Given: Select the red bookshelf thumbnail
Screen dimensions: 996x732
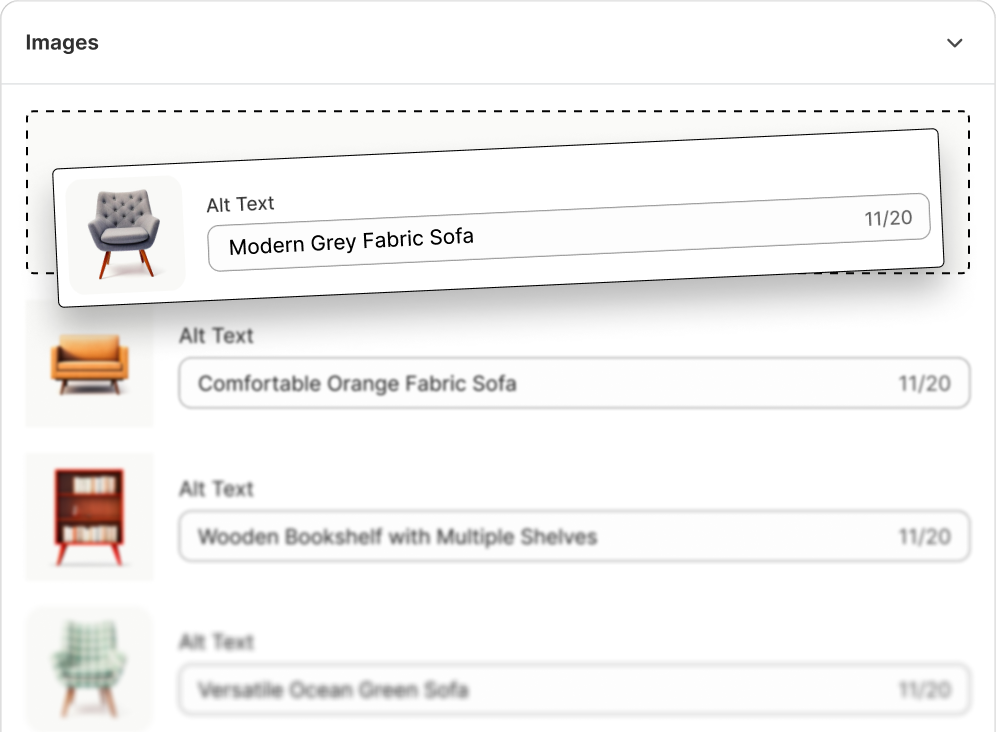Looking at the screenshot, I should pyautogui.click(x=90, y=517).
